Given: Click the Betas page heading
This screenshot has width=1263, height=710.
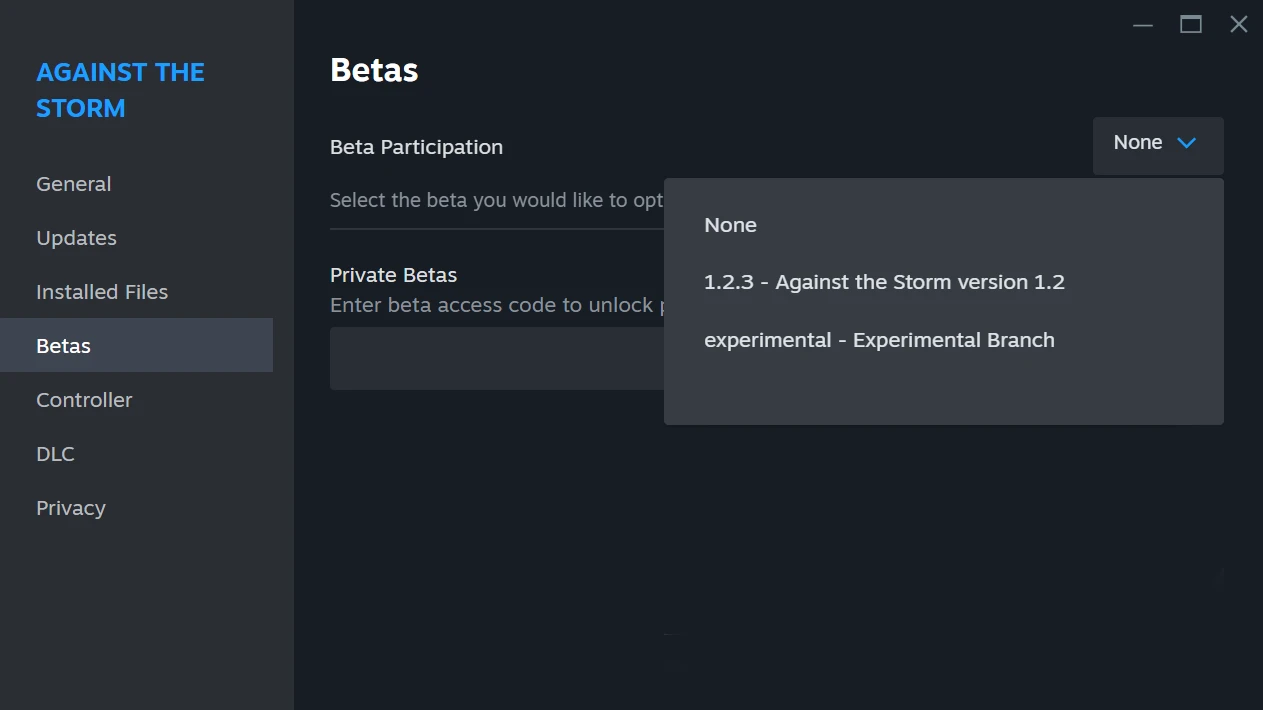Looking at the screenshot, I should tap(374, 70).
